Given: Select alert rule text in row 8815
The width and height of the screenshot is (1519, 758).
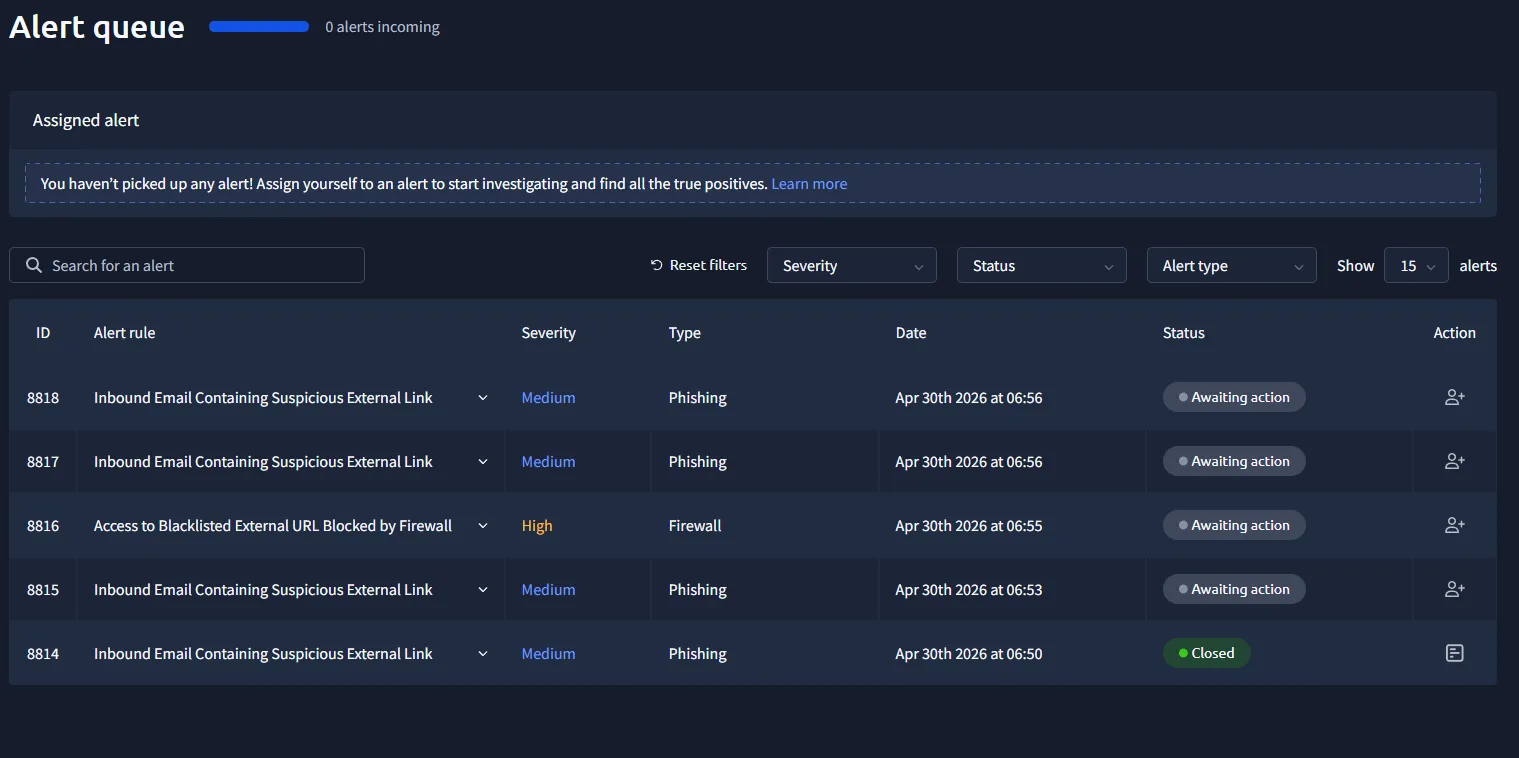Looking at the screenshot, I should [x=263, y=590].
